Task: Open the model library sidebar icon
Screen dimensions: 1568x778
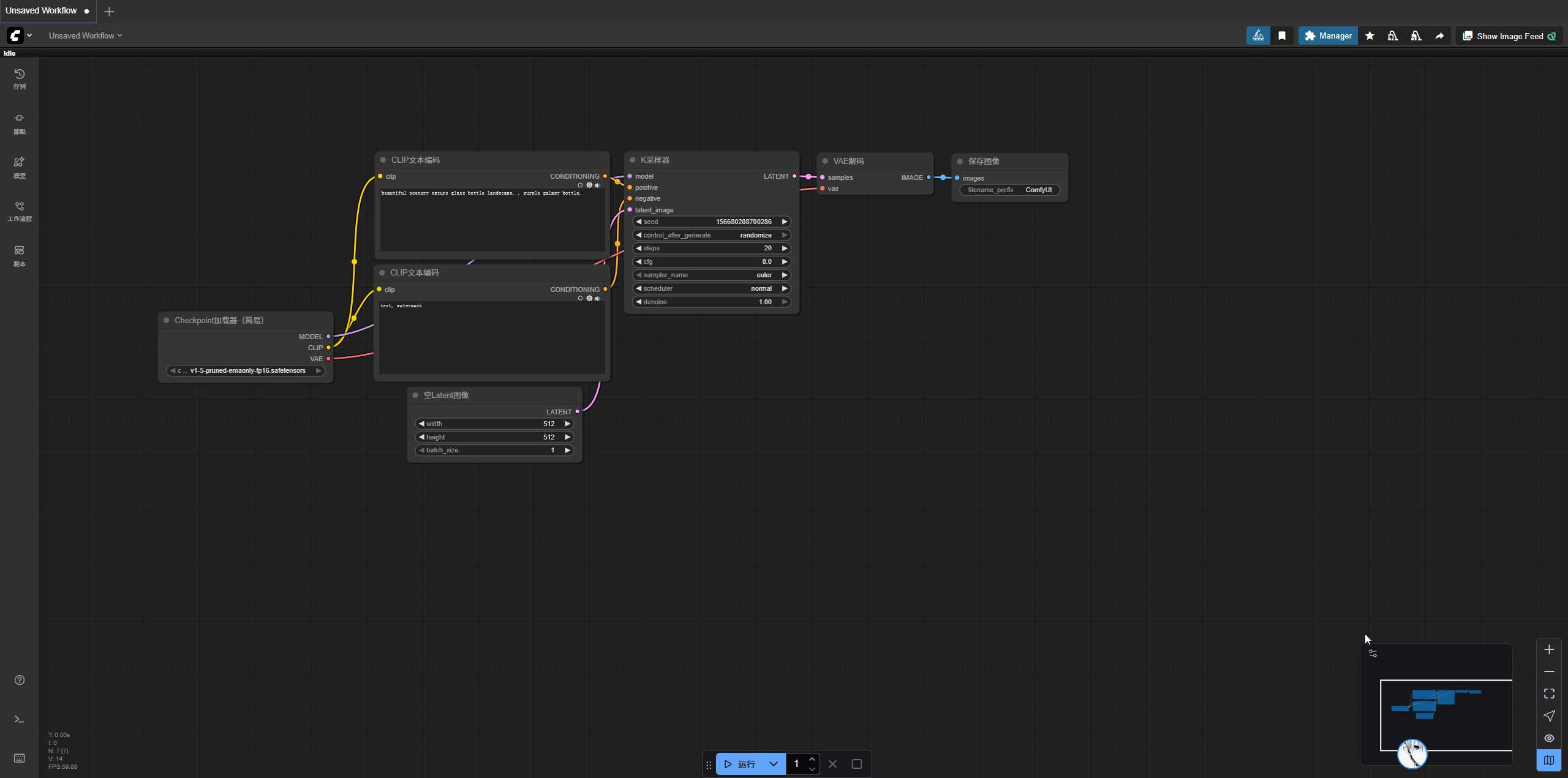Action: pos(20,166)
